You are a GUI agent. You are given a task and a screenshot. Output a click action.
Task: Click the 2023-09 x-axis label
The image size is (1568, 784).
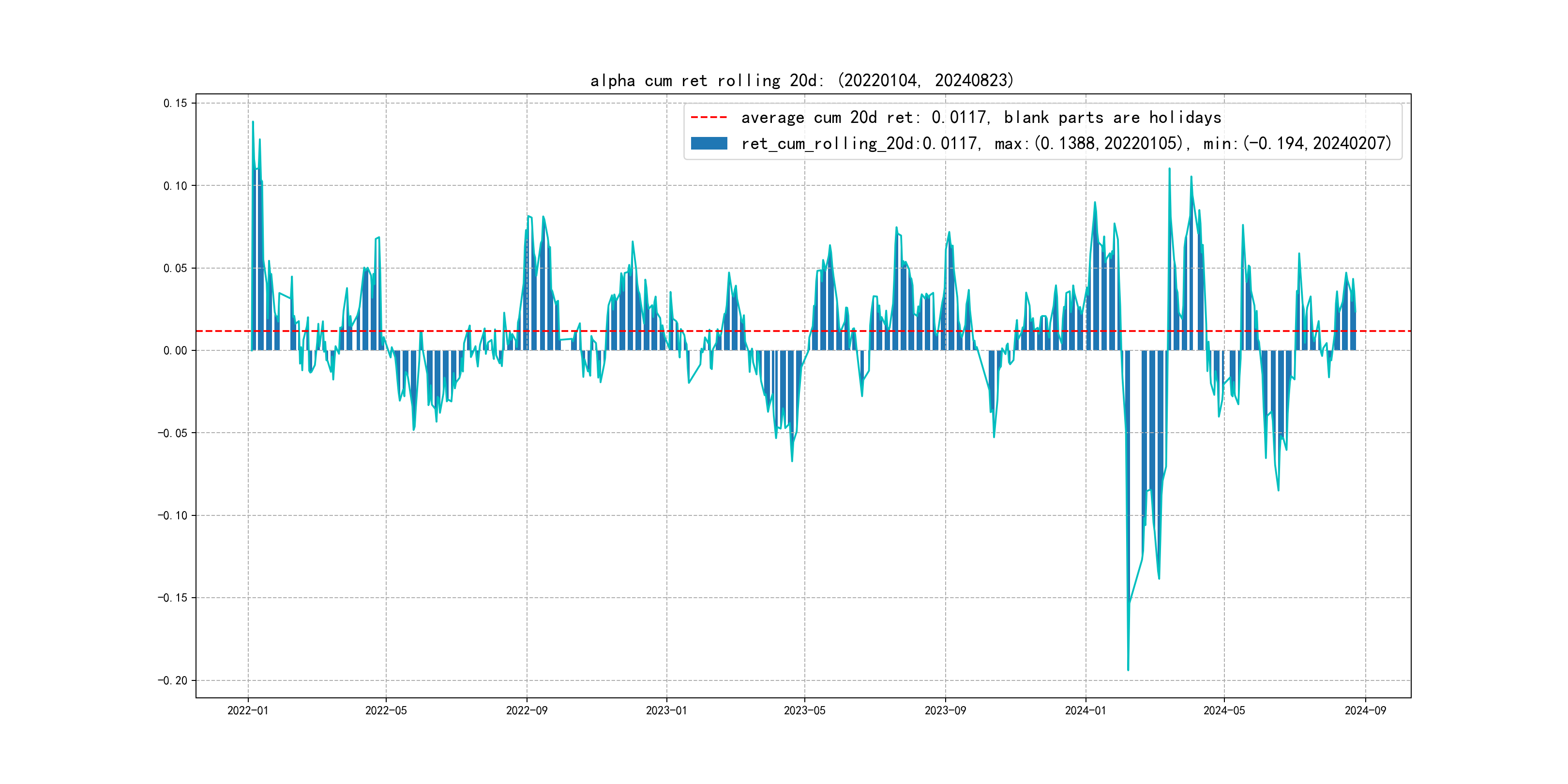[945, 710]
